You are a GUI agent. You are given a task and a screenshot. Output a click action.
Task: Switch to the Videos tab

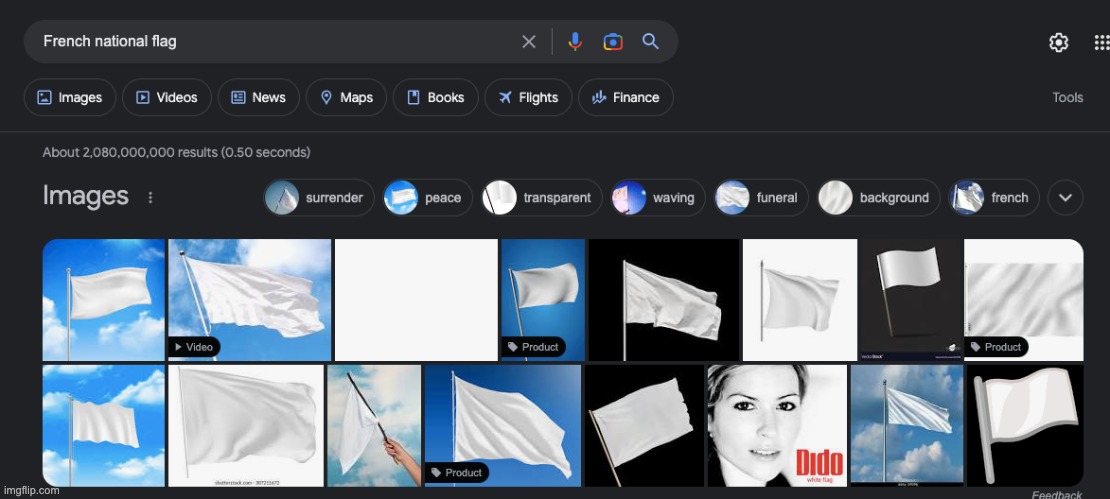[x=166, y=97]
